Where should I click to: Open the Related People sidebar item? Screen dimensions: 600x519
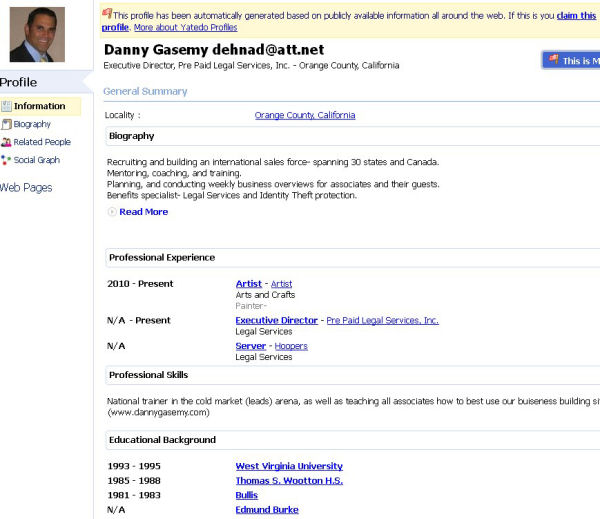(x=42, y=142)
